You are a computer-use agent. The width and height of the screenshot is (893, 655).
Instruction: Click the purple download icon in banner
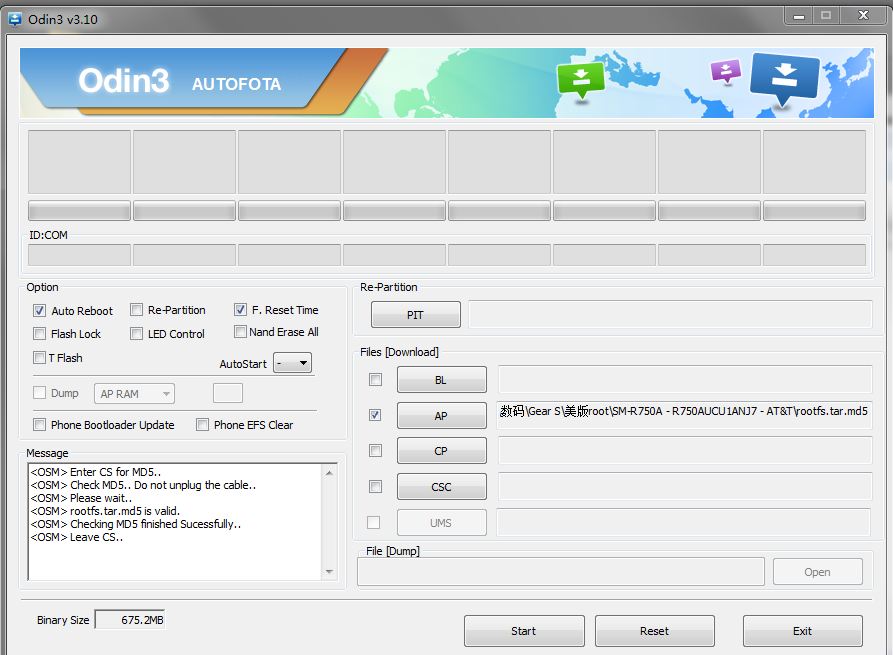point(726,71)
